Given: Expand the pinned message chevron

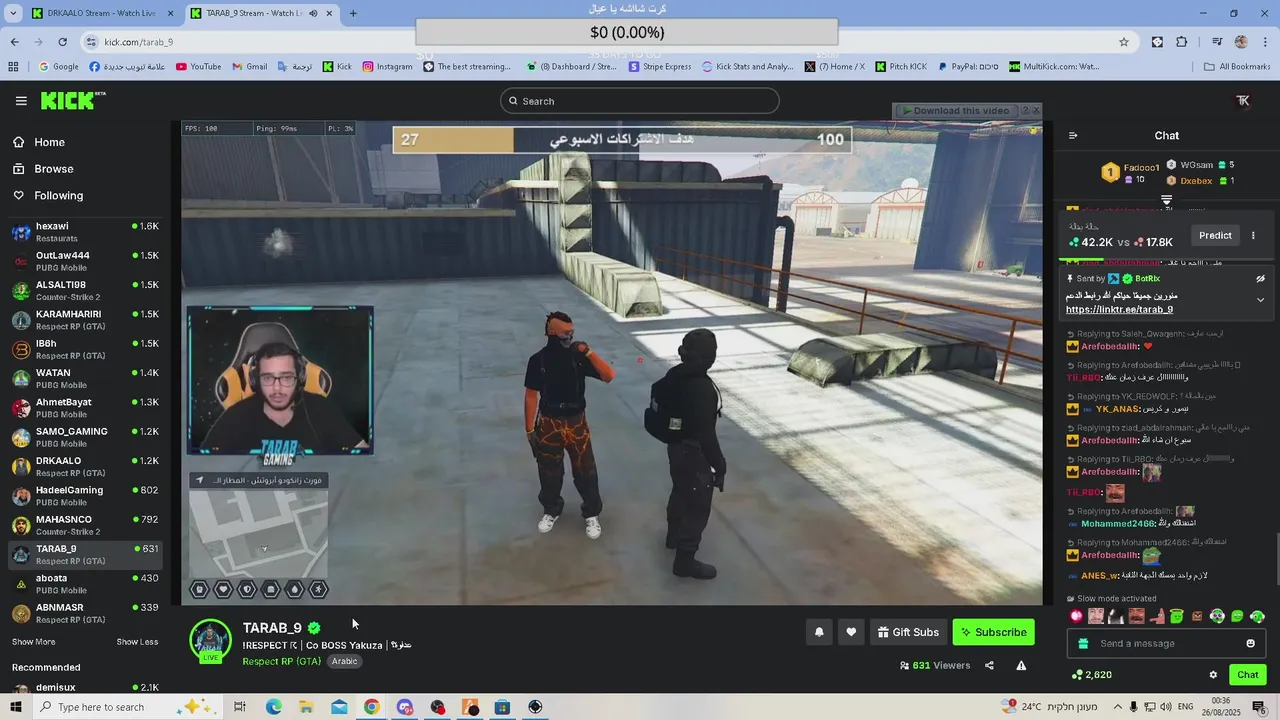Looking at the screenshot, I should coord(1260,300).
